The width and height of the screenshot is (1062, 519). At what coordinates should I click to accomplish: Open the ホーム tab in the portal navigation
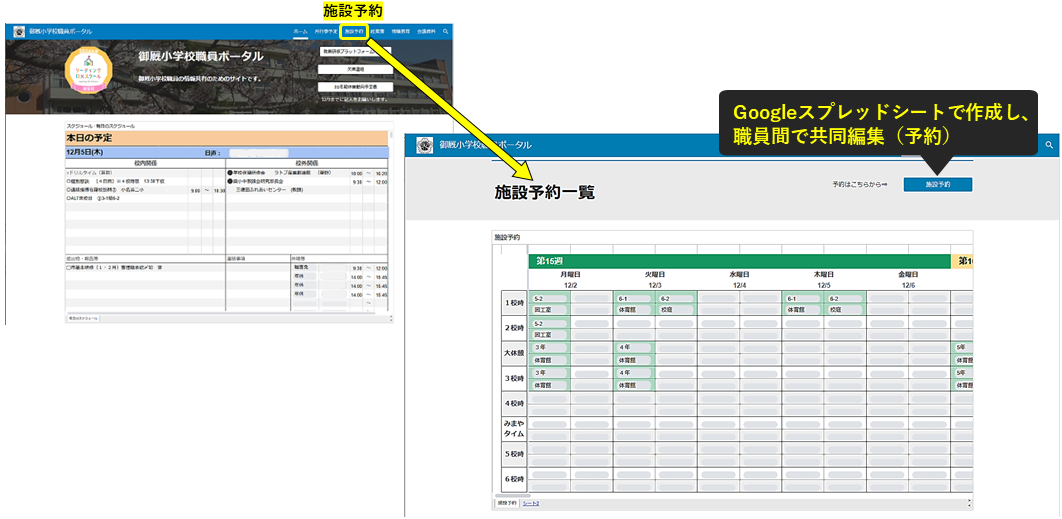pyautogui.click(x=300, y=32)
